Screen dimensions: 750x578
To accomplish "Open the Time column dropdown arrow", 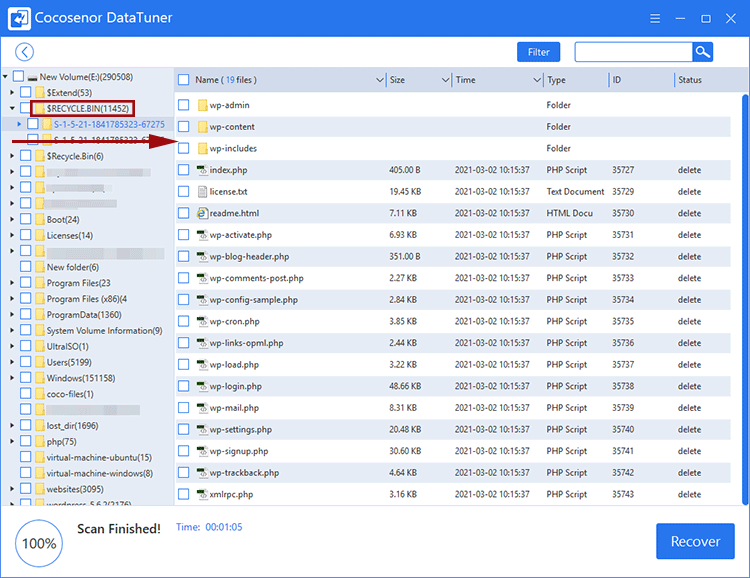I will [x=537, y=80].
